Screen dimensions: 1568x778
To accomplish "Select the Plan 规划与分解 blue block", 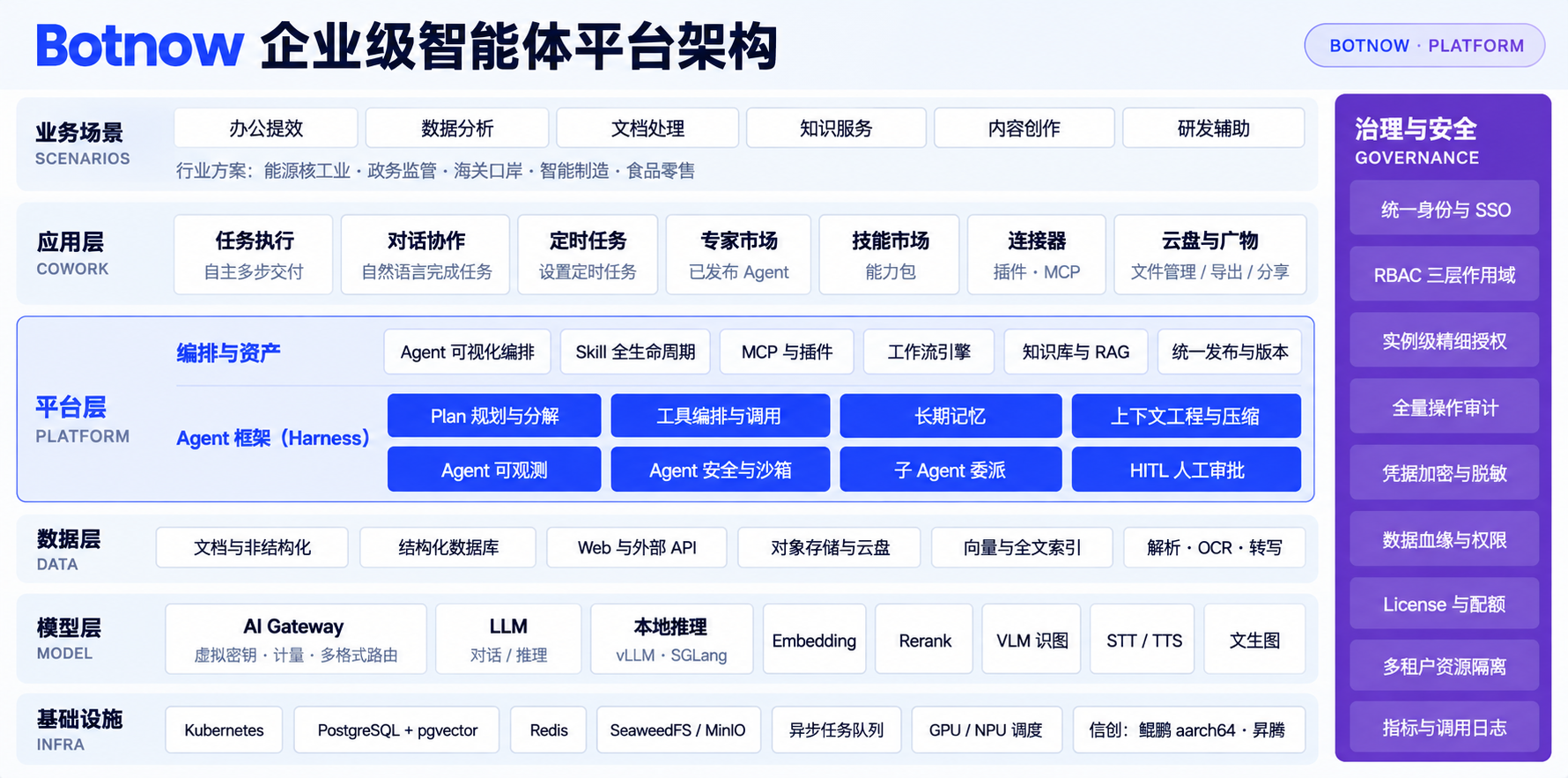I will click(494, 416).
